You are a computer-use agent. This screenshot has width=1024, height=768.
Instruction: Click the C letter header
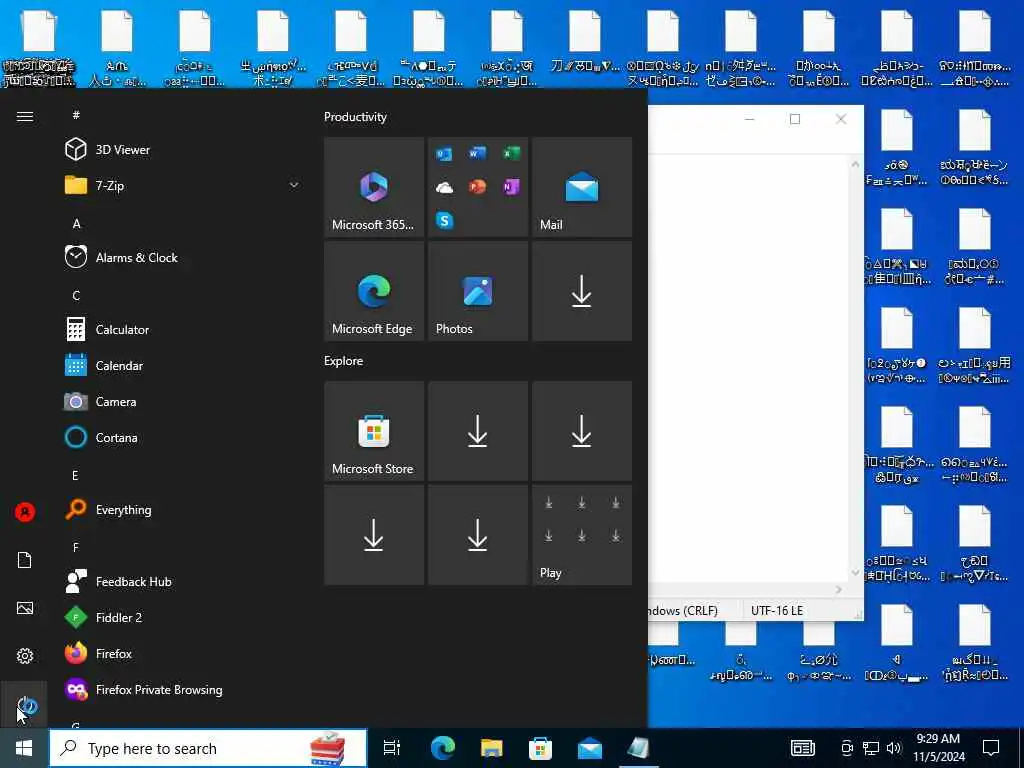pyautogui.click(x=76, y=296)
